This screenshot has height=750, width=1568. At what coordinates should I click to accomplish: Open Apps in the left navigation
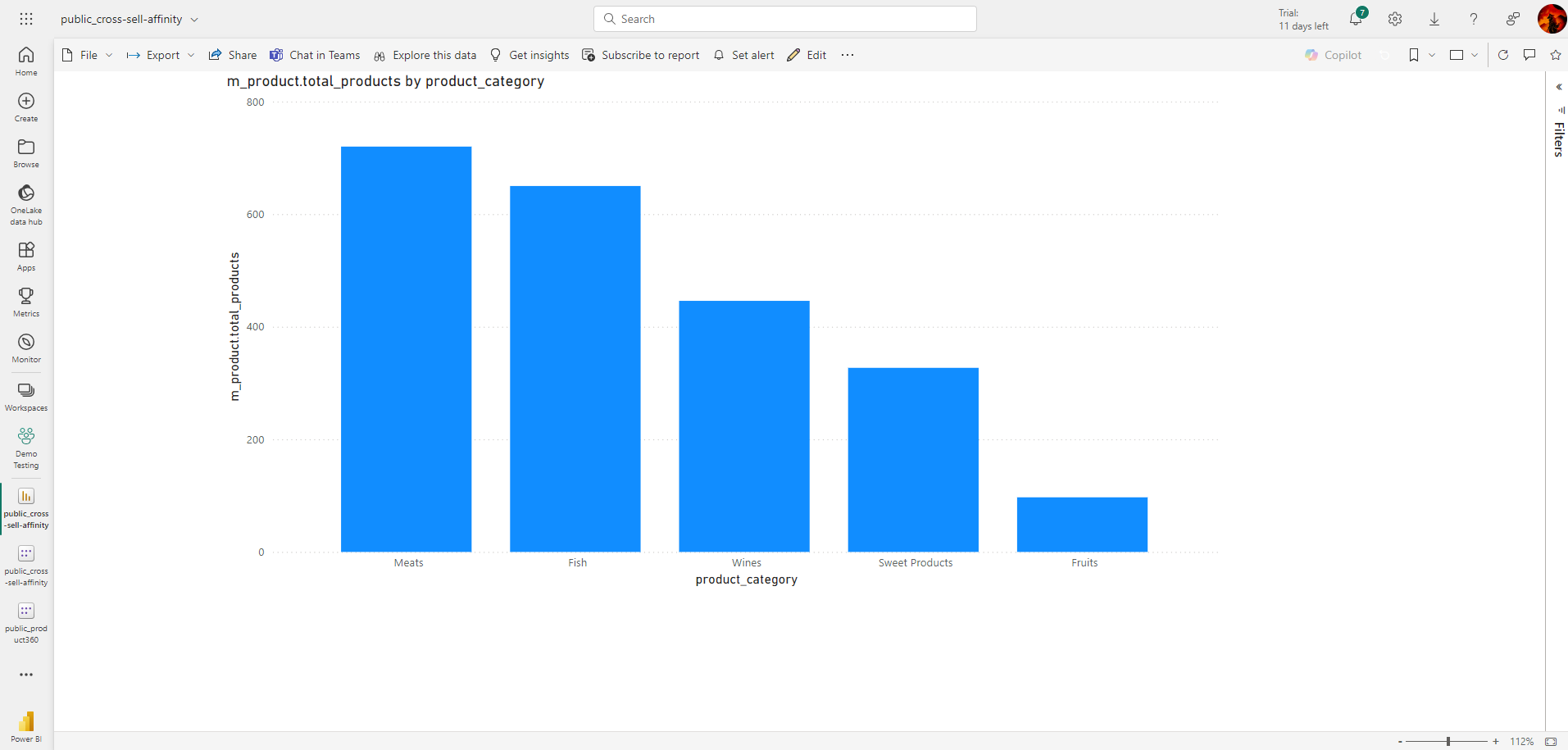click(x=26, y=257)
